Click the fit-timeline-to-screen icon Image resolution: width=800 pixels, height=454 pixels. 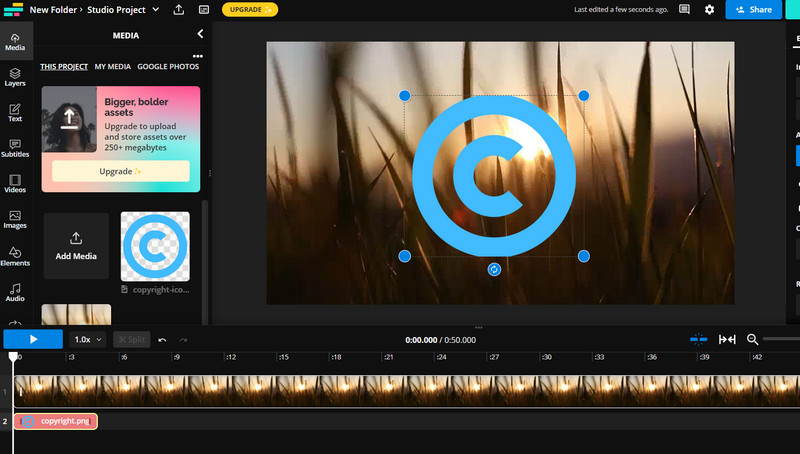pos(727,339)
